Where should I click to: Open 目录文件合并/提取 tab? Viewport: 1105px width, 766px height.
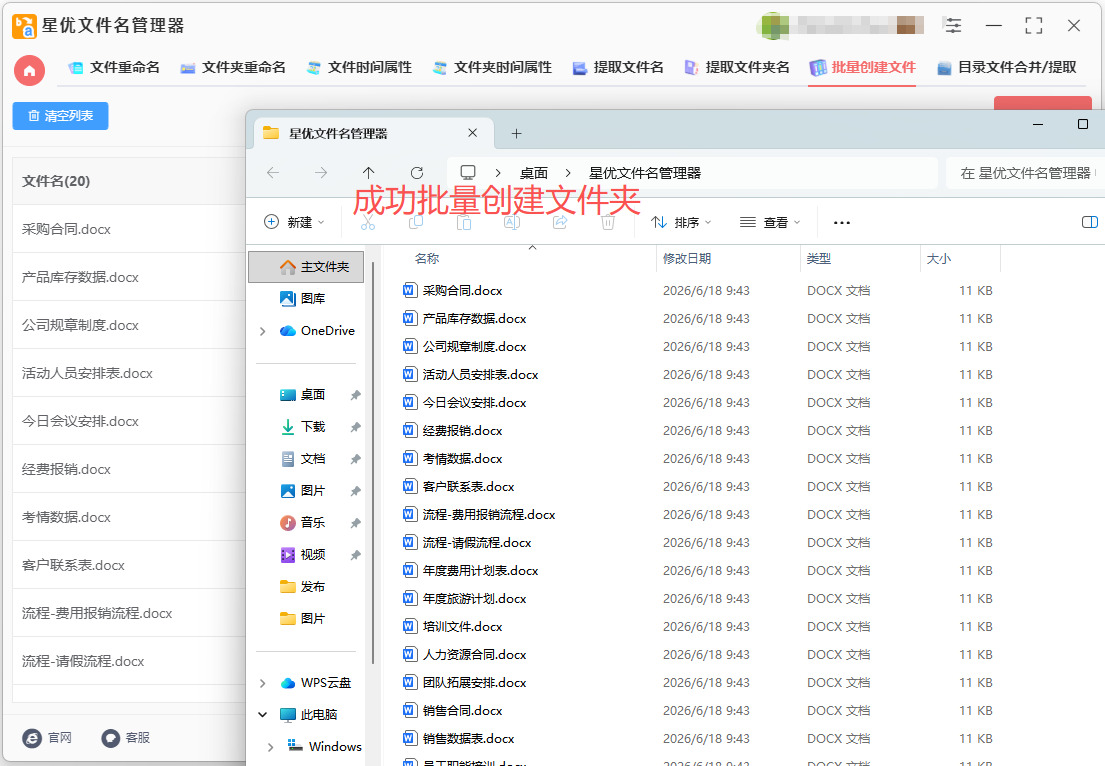(1007, 68)
